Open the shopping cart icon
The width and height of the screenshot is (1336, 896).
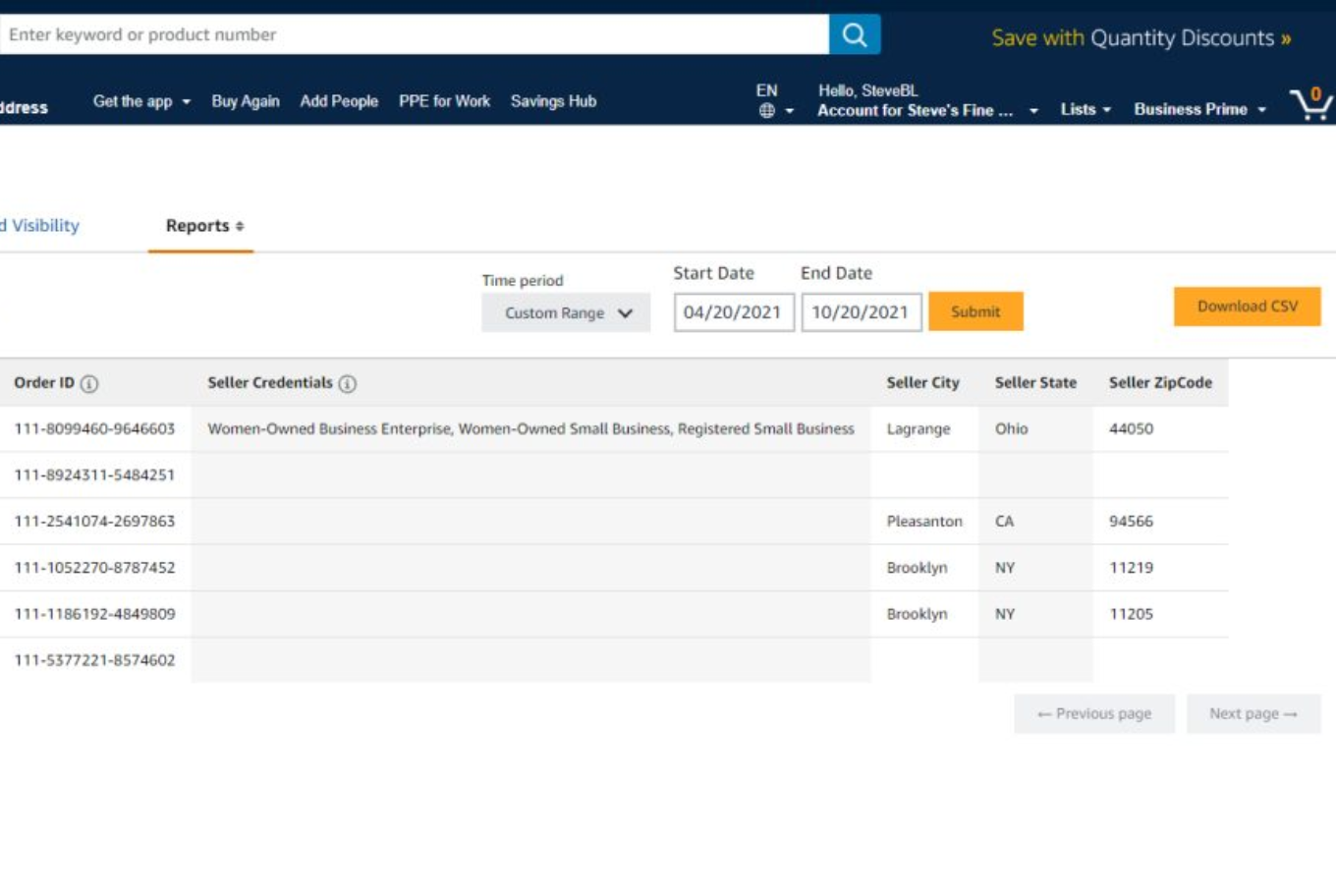1310,103
